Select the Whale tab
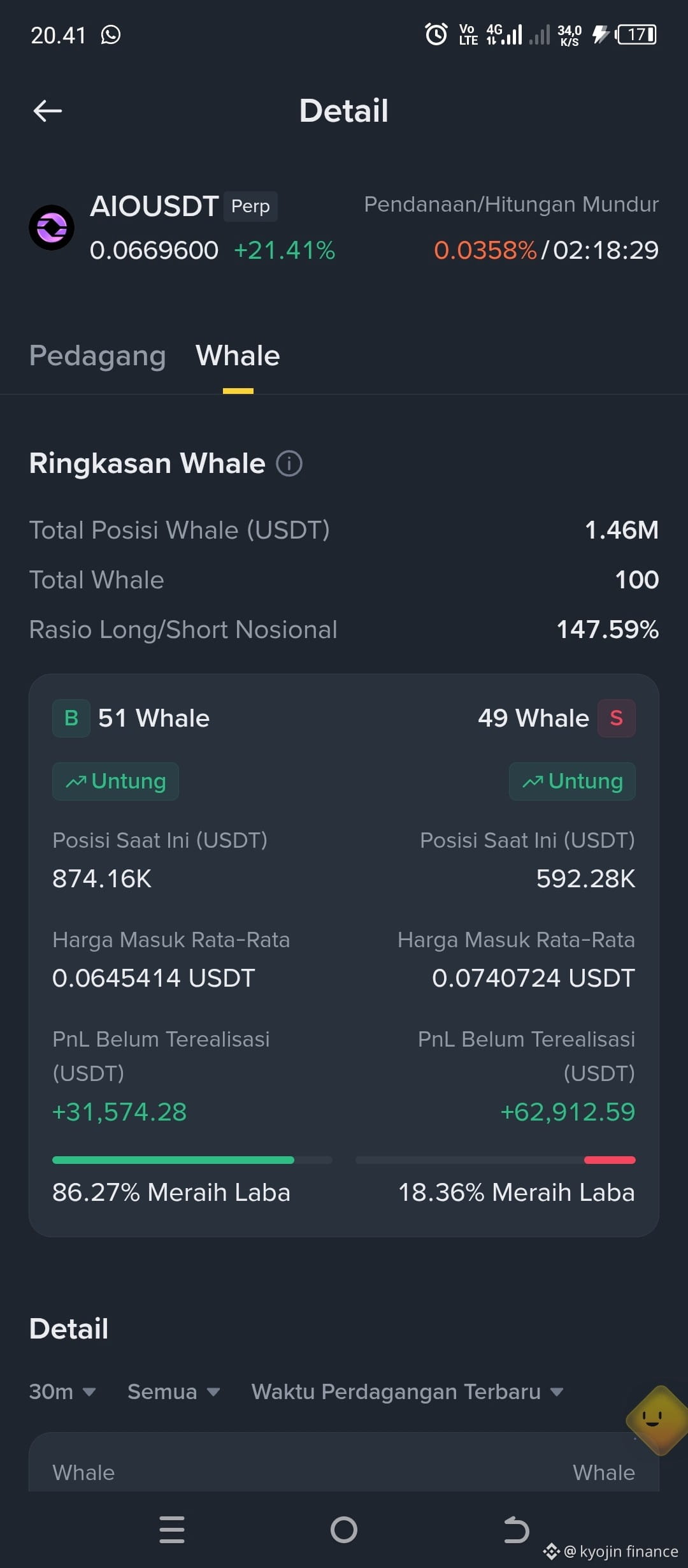The height and width of the screenshot is (1568, 688). click(x=238, y=356)
